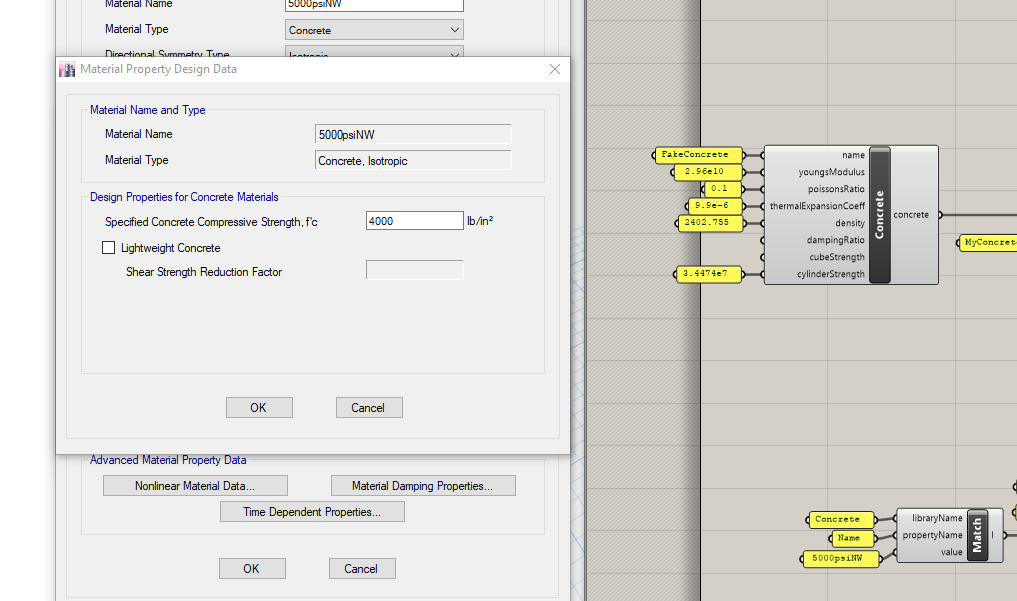Screen dimensions: 1017x601
Task: Select the Concrete component on the canvas
Action: pos(878,213)
